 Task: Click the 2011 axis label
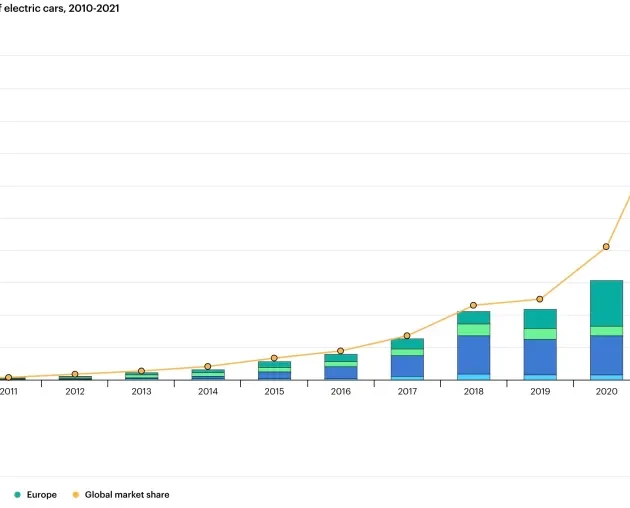click(x=8, y=391)
